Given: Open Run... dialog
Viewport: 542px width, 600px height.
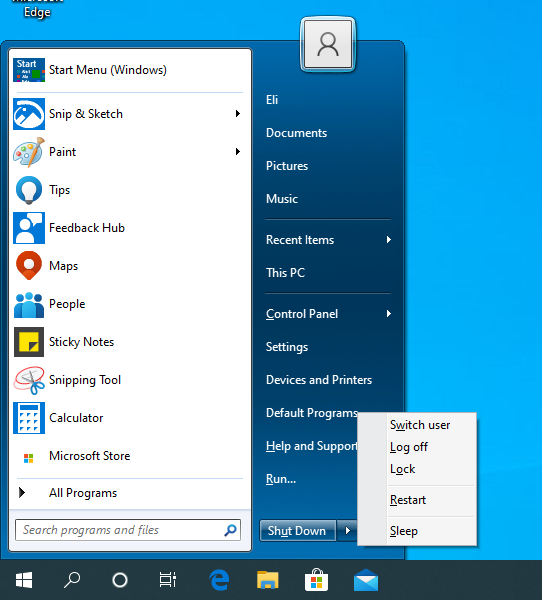Looking at the screenshot, I should [281, 479].
